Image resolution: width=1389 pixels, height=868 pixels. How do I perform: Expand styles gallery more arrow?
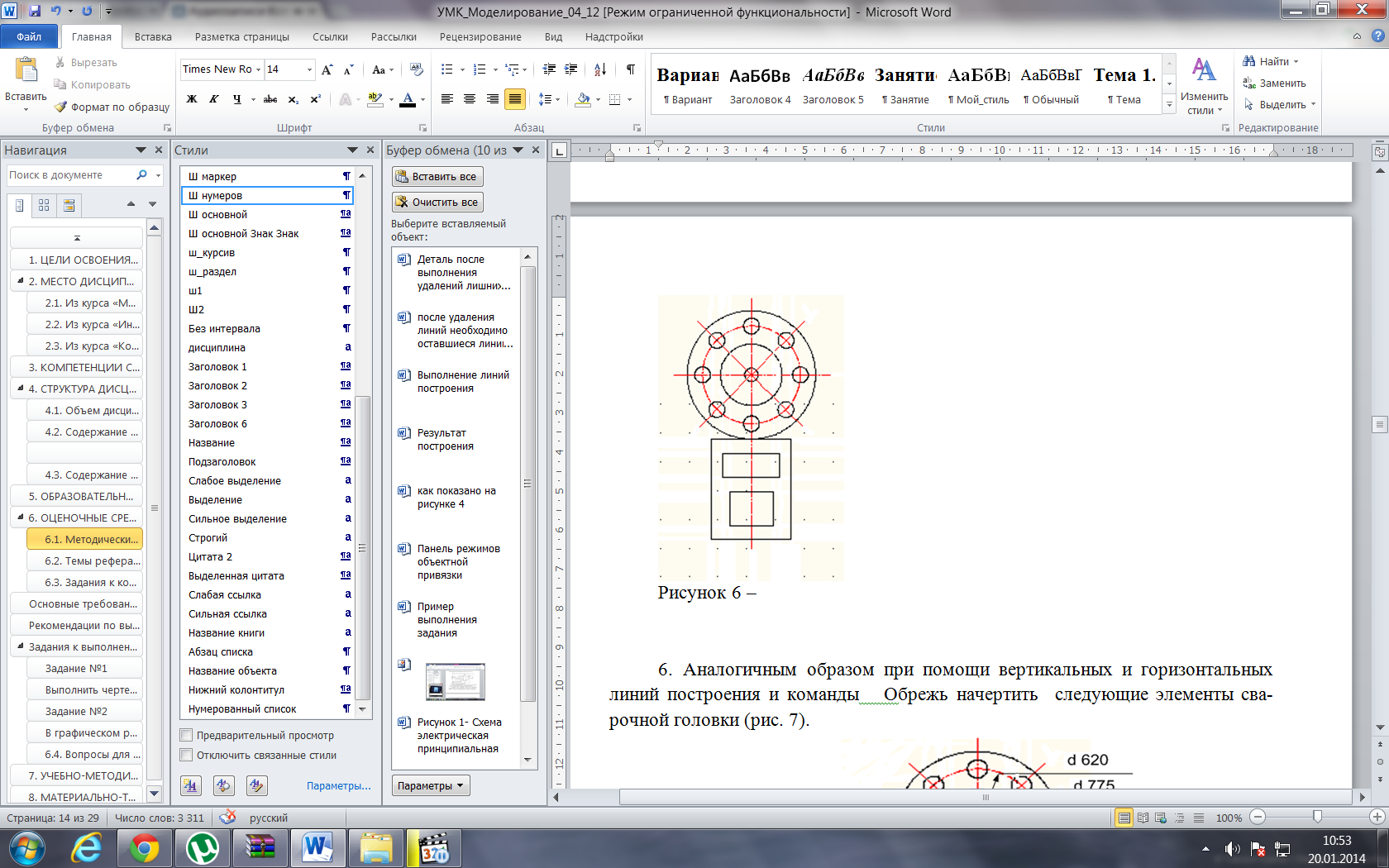[x=1169, y=105]
